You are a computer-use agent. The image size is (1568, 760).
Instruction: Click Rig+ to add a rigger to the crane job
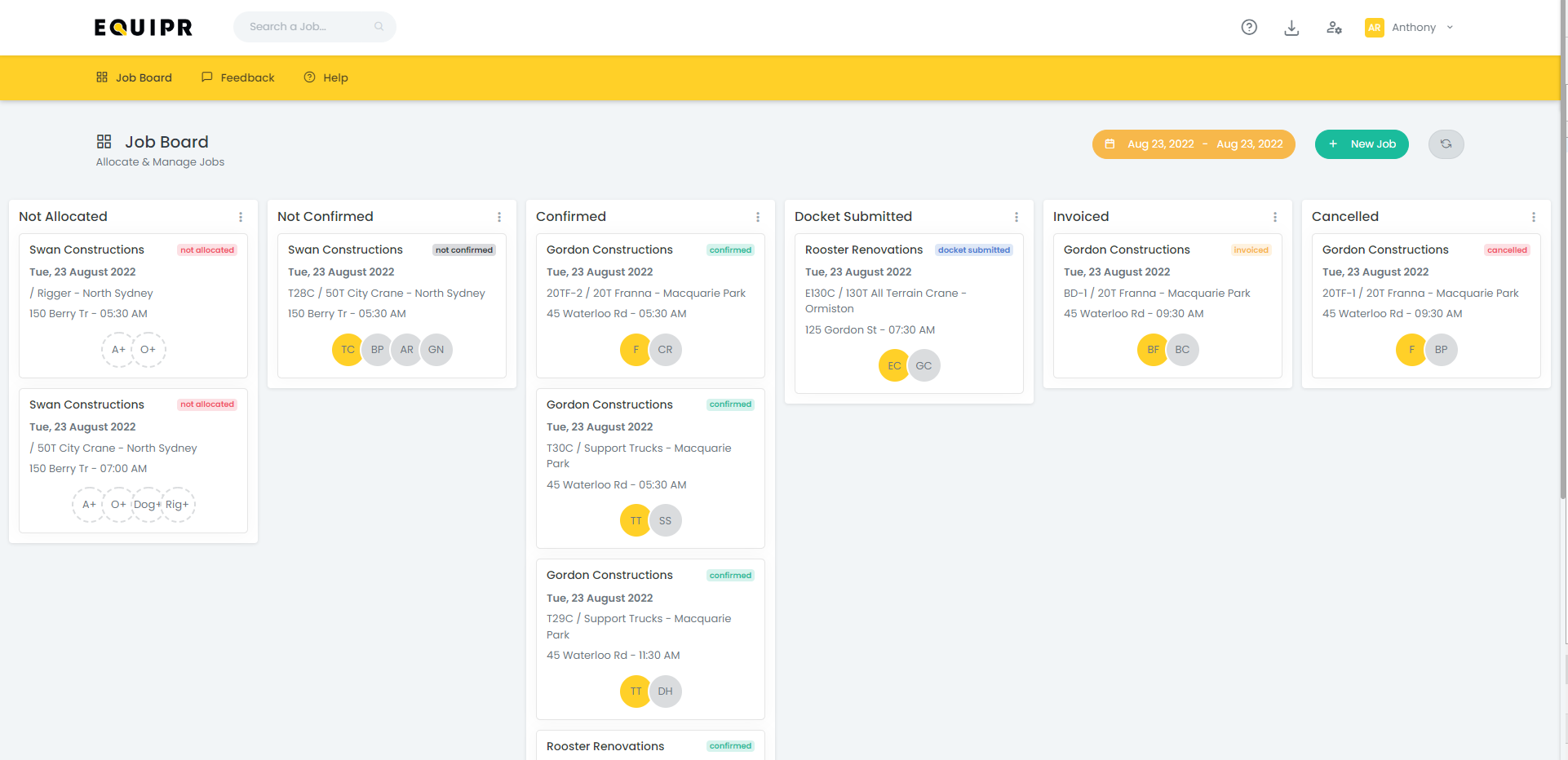(178, 505)
